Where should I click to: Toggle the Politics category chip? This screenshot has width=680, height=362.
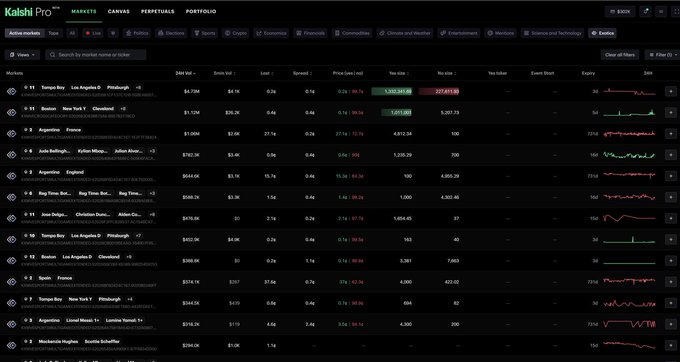[x=137, y=33]
